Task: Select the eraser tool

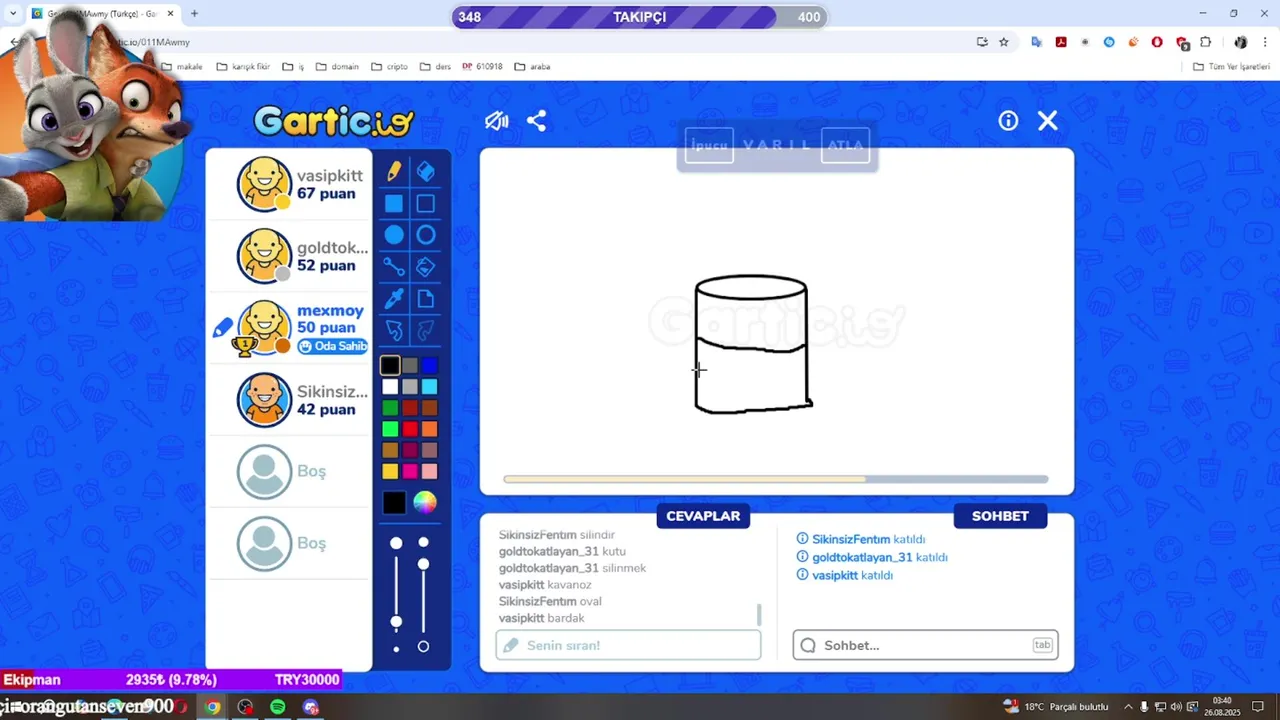Action: (425, 172)
